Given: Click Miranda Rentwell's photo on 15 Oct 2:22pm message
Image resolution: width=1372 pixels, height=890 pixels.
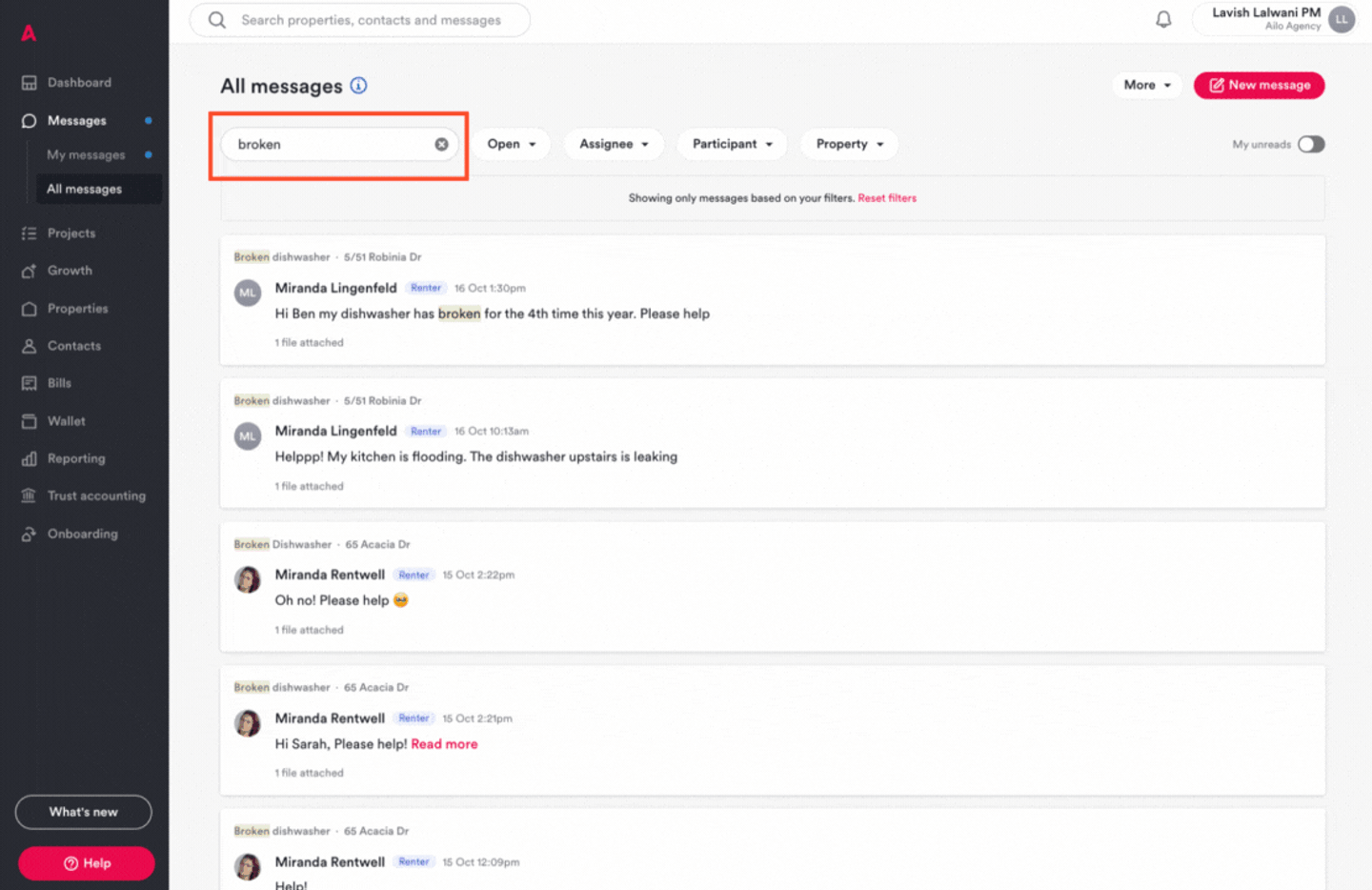Looking at the screenshot, I should click(x=248, y=579).
